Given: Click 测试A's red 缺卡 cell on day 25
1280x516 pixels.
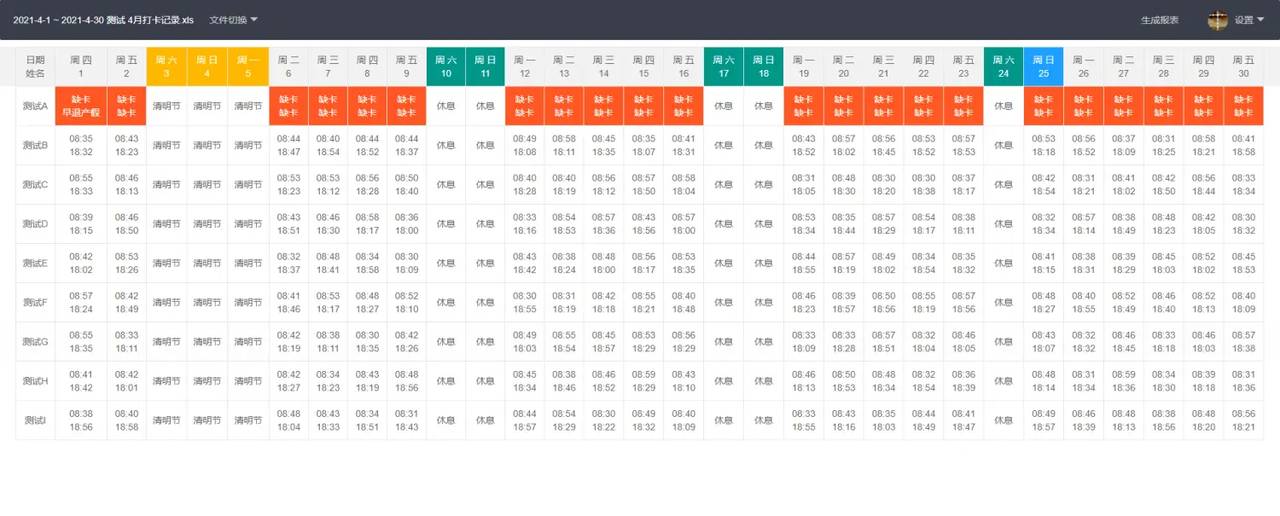Looking at the screenshot, I should tap(1043, 106).
